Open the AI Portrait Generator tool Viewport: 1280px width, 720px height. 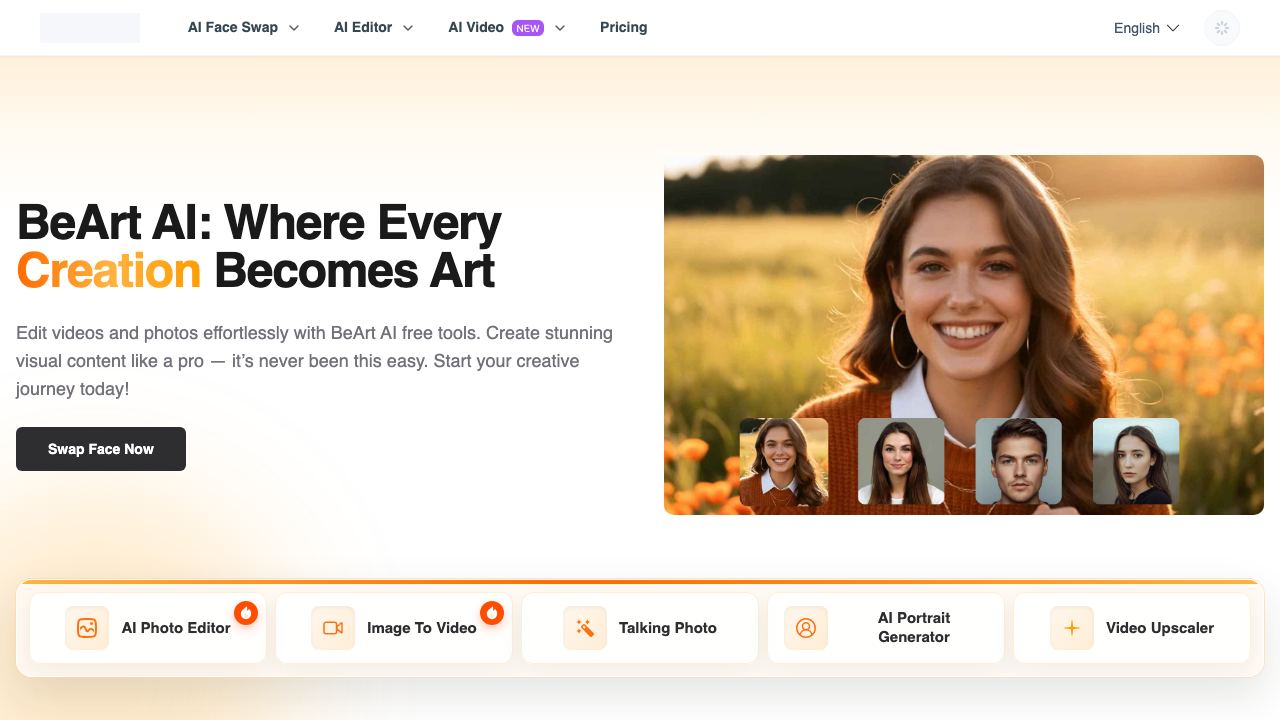point(886,628)
